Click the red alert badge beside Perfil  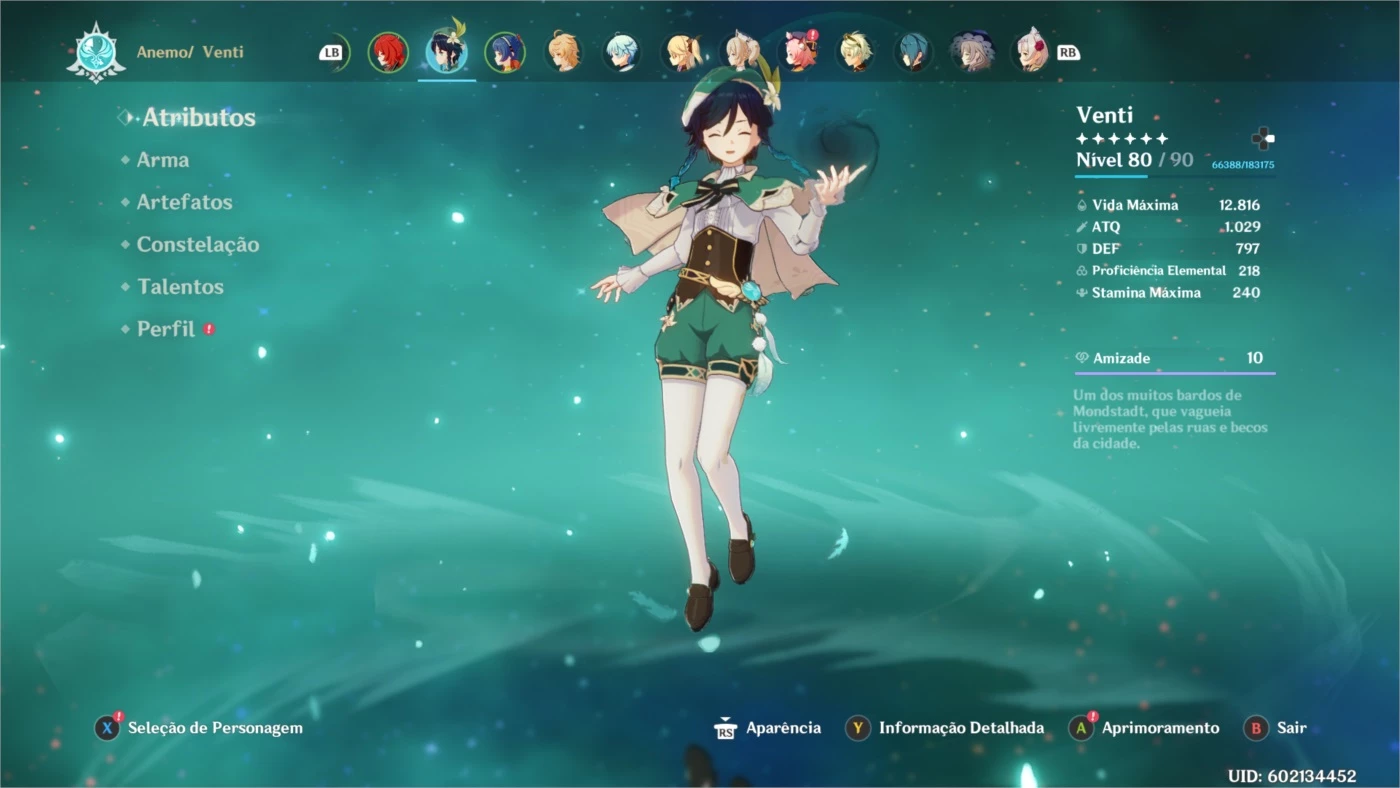tap(209, 328)
